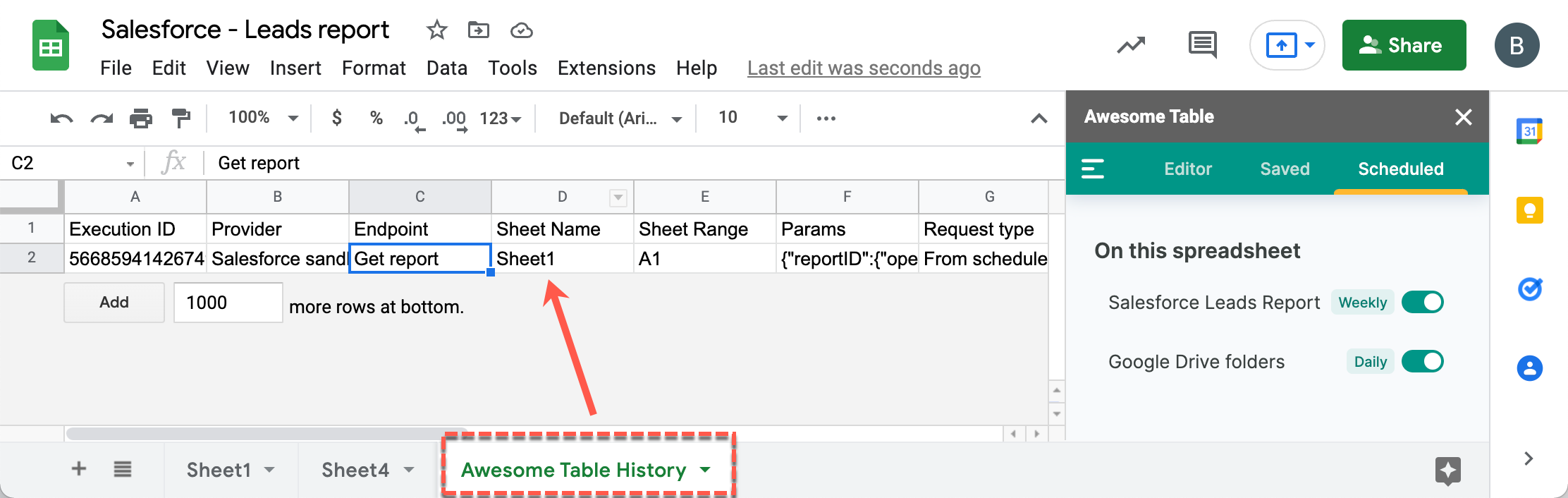Open the View menu
This screenshot has width=1568, height=498.
(x=228, y=68)
